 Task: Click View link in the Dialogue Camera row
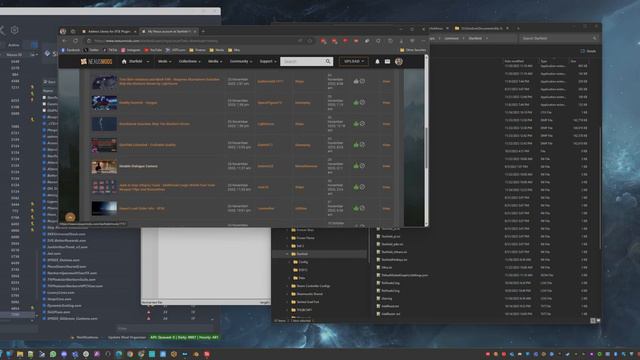(386, 166)
